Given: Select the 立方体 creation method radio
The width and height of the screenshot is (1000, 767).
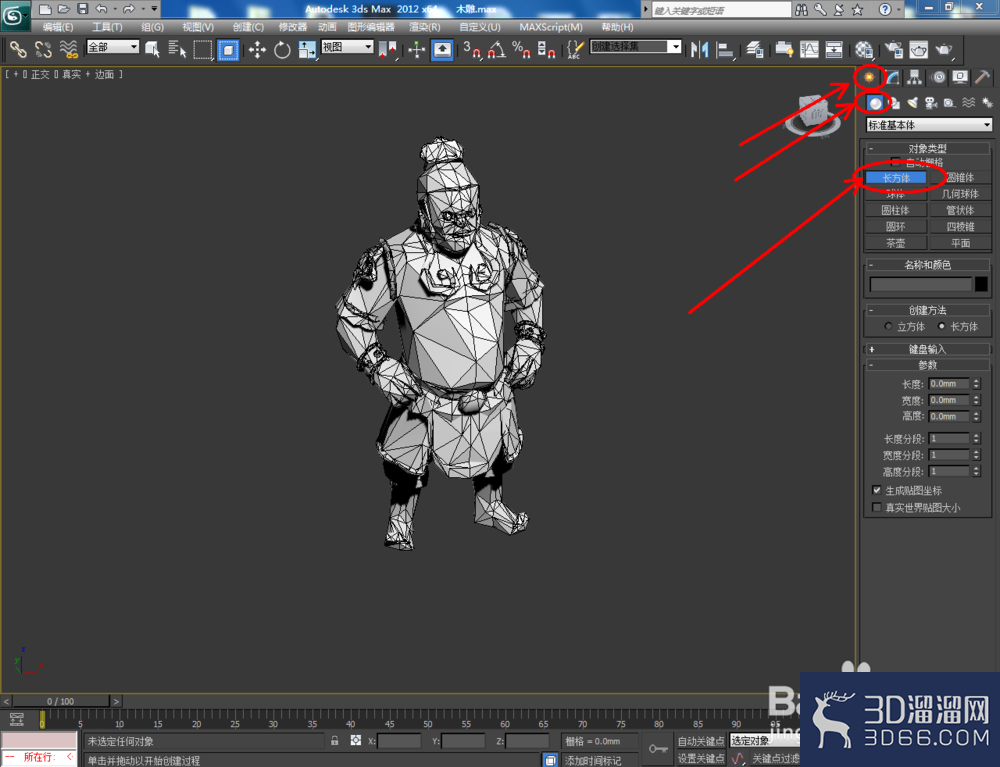Looking at the screenshot, I should point(888,326).
